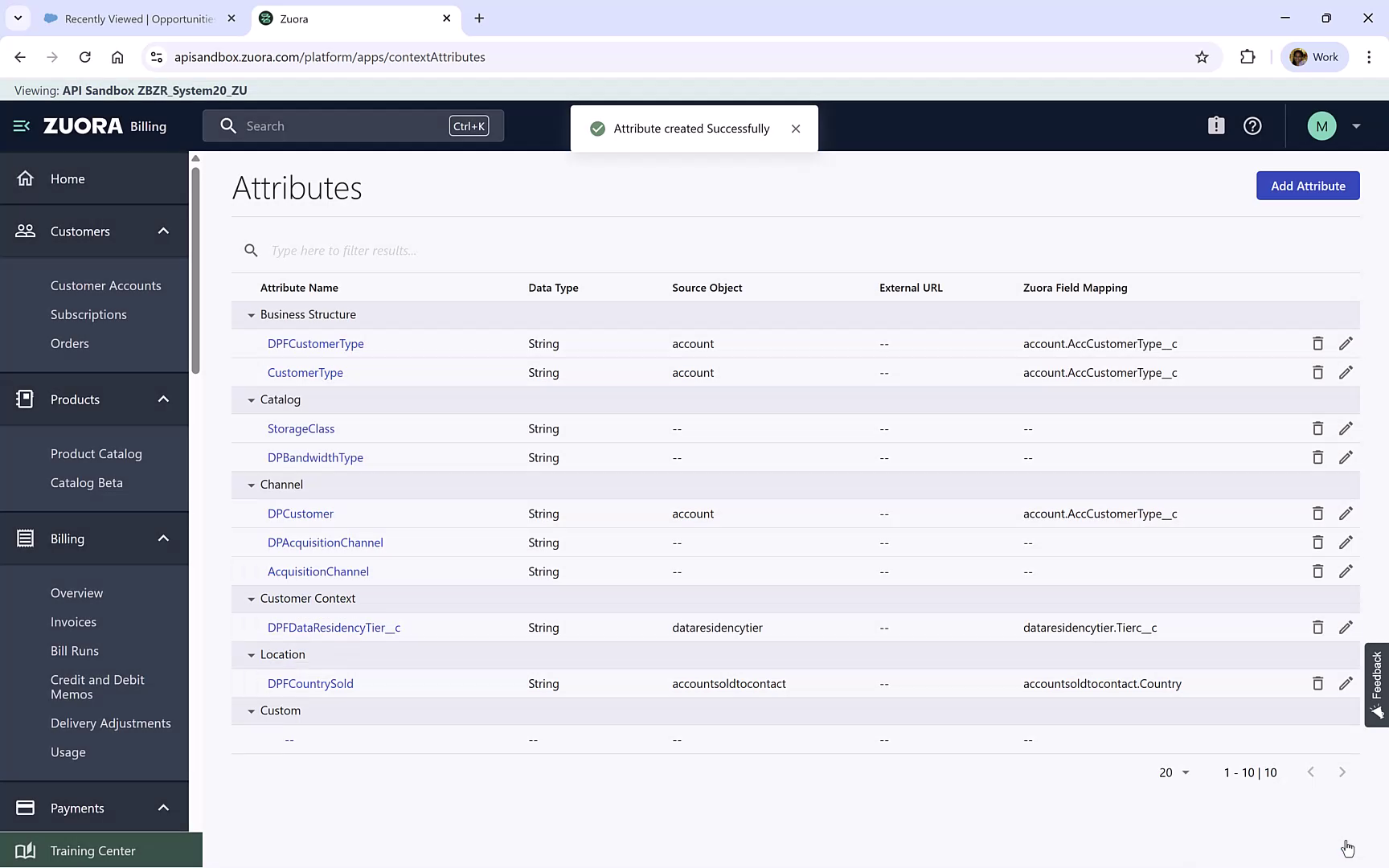Open help using the question mark icon
Image resolution: width=1389 pixels, height=868 pixels.
click(x=1252, y=125)
